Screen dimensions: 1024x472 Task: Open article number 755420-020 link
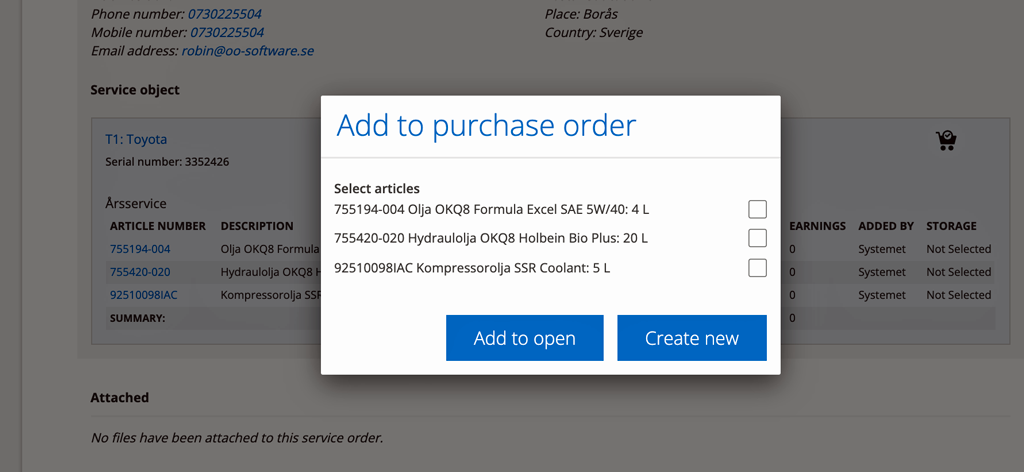click(x=140, y=272)
